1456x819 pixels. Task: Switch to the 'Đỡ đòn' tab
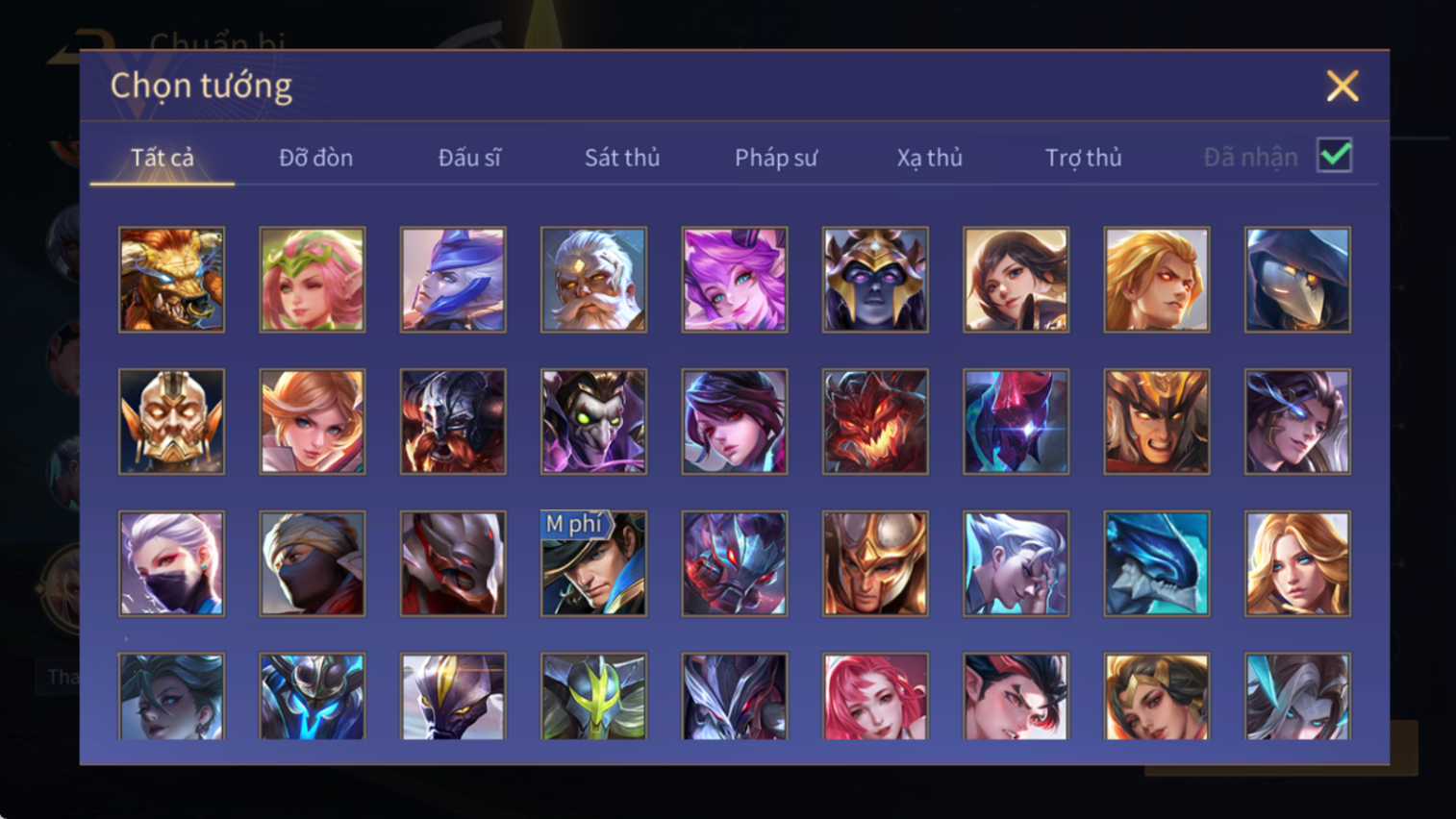(x=315, y=158)
